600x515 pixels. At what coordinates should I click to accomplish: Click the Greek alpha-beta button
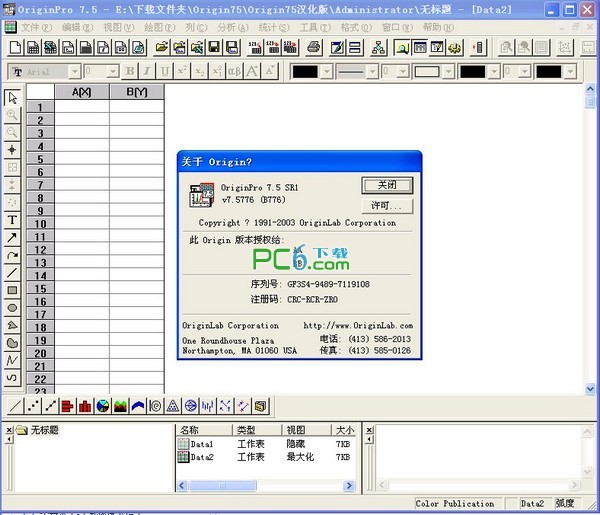click(235, 71)
